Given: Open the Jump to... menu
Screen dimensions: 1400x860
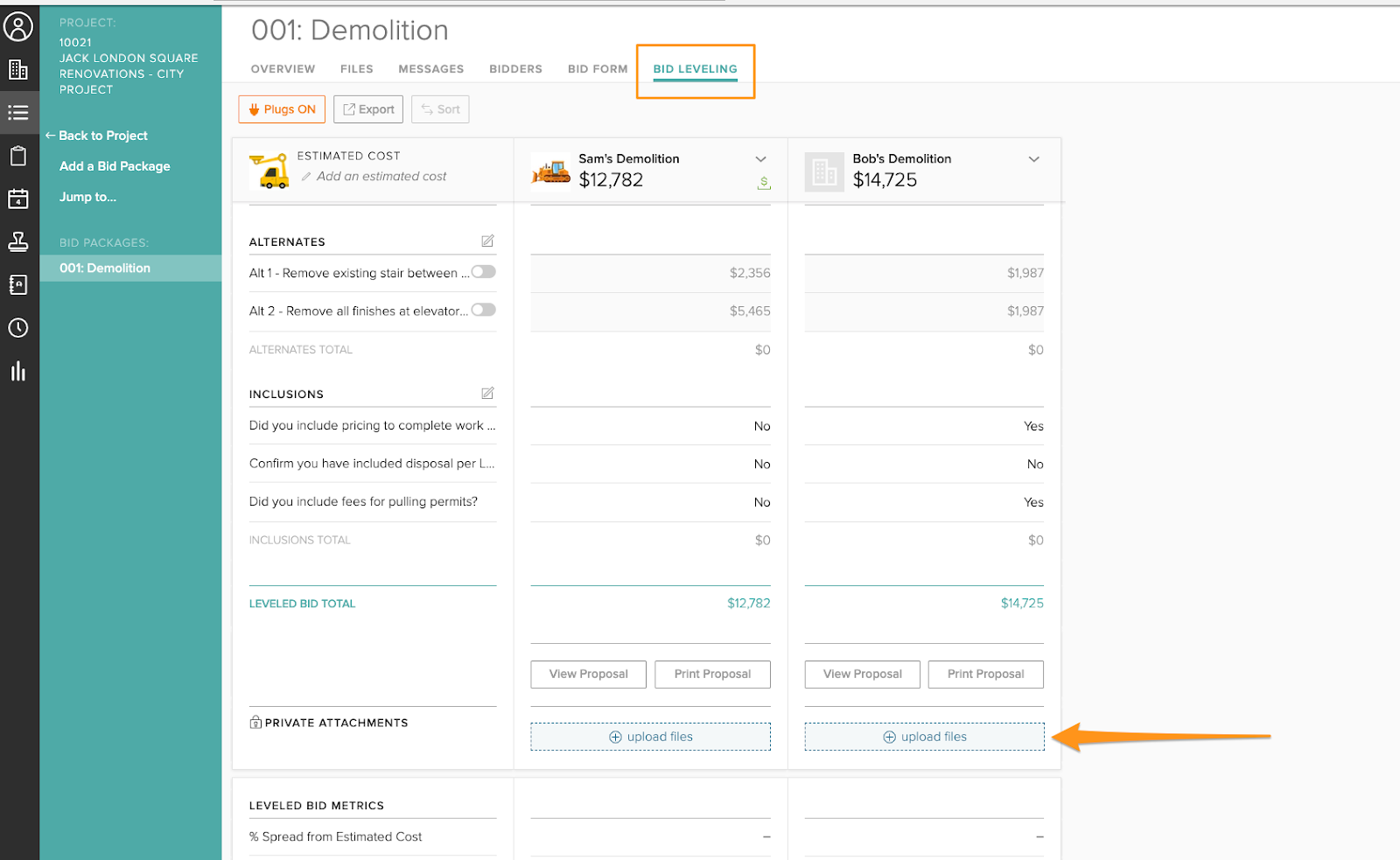Looking at the screenshot, I should pyautogui.click(x=87, y=197).
